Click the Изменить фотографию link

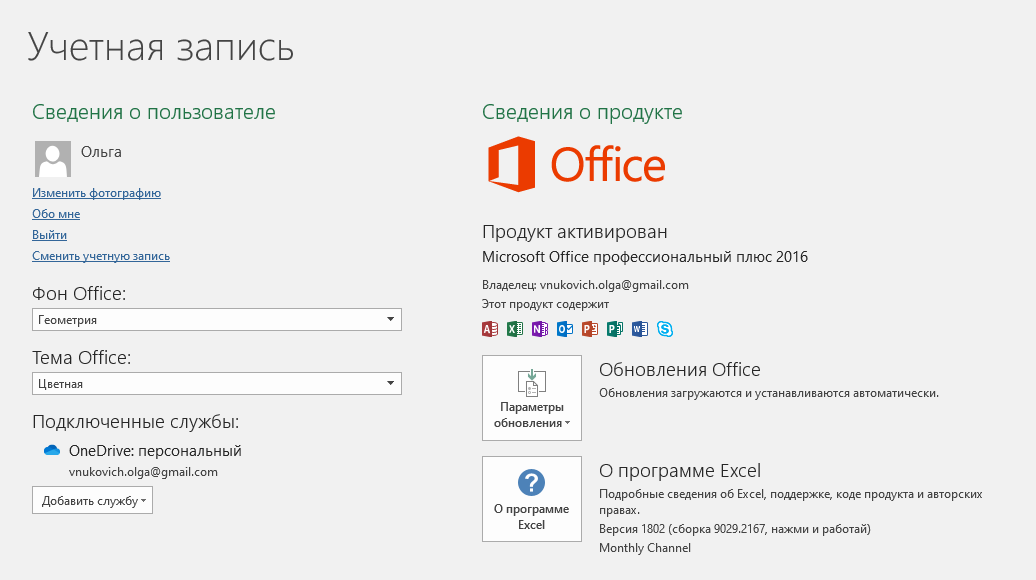click(x=96, y=193)
